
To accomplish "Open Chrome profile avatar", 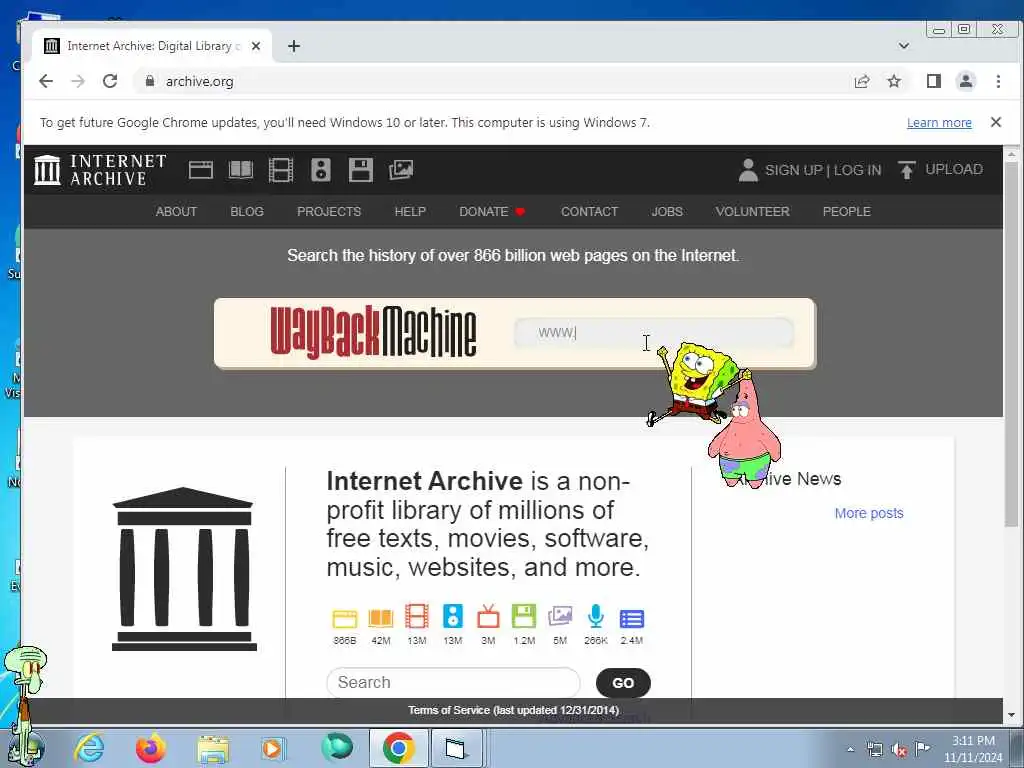I will click(966, 81).
